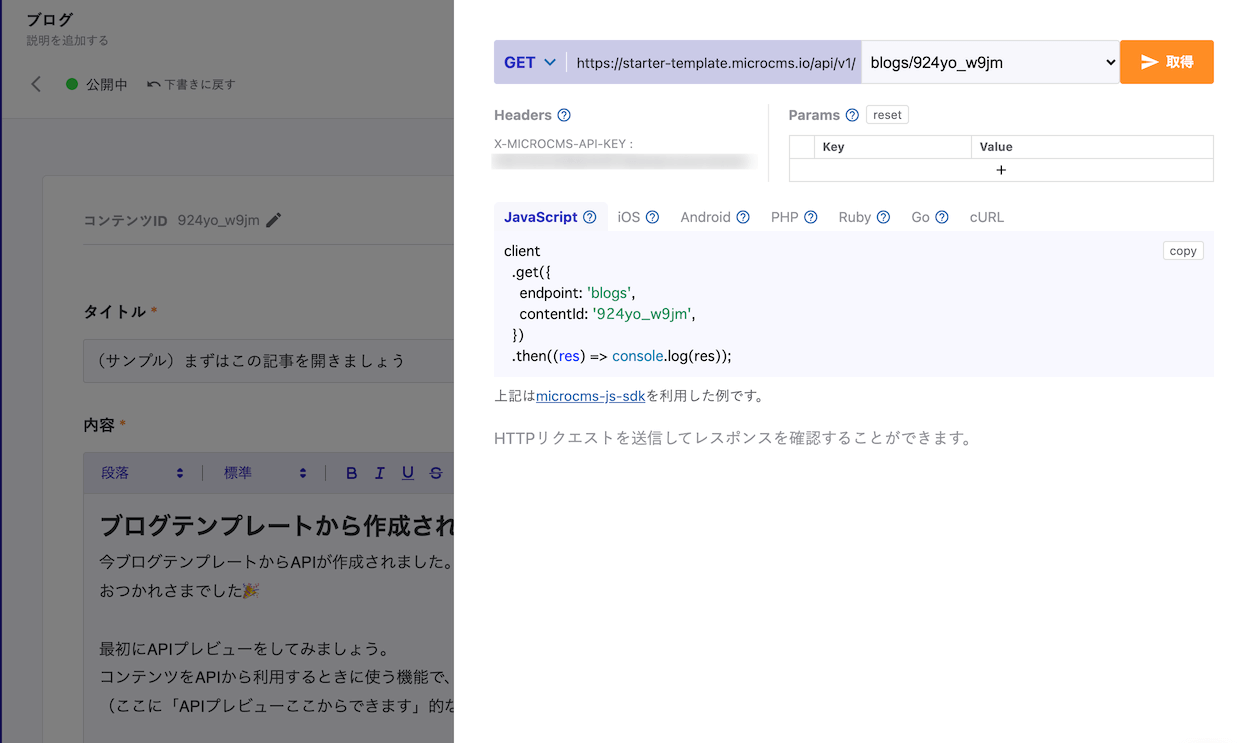Click the orange 取得 button
This screenshot has height=743, width=1254.
(x=1166, y=62)
